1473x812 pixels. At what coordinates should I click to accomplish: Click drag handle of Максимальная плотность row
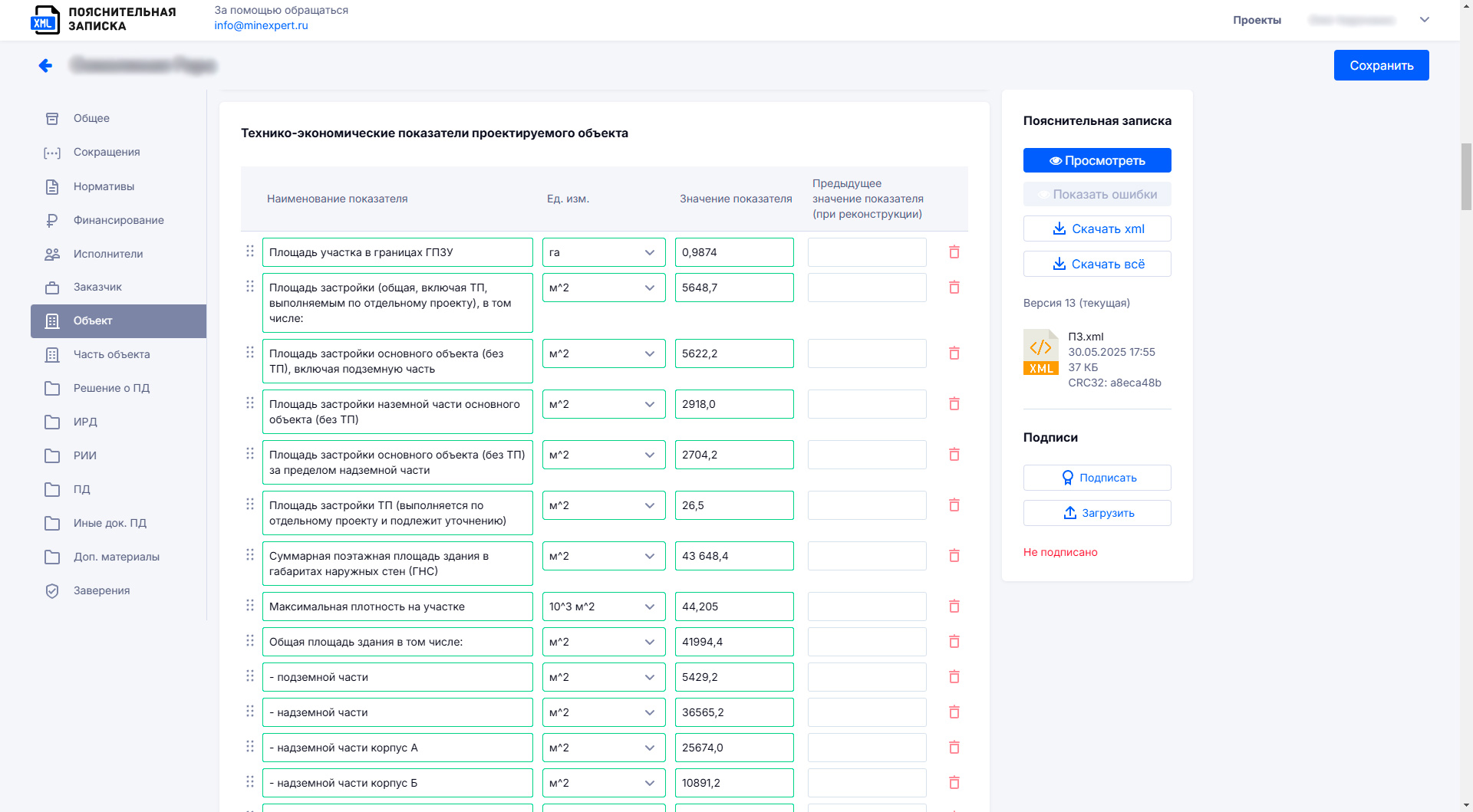point(250,605)
